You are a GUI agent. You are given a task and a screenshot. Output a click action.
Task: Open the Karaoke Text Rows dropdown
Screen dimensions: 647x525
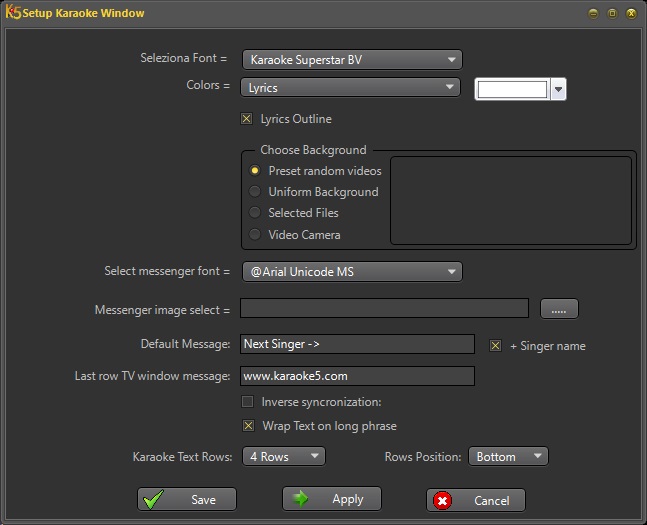283,457
